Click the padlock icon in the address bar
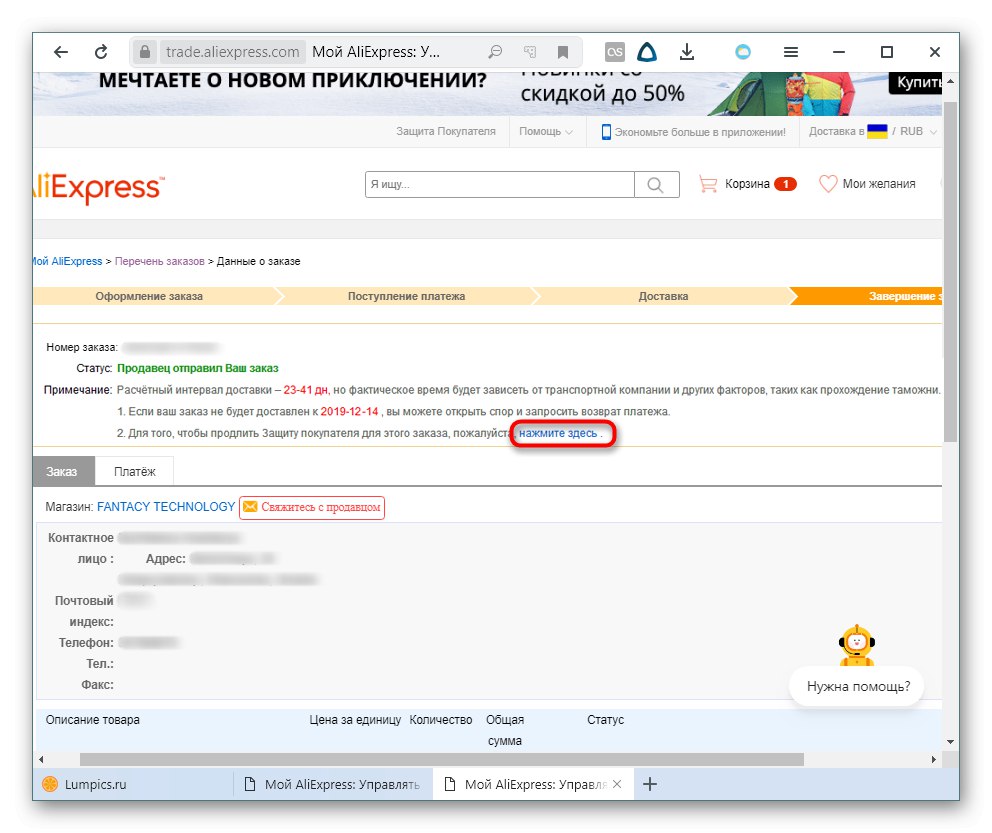This screenshot has height=833, width=992. [143, 51]
